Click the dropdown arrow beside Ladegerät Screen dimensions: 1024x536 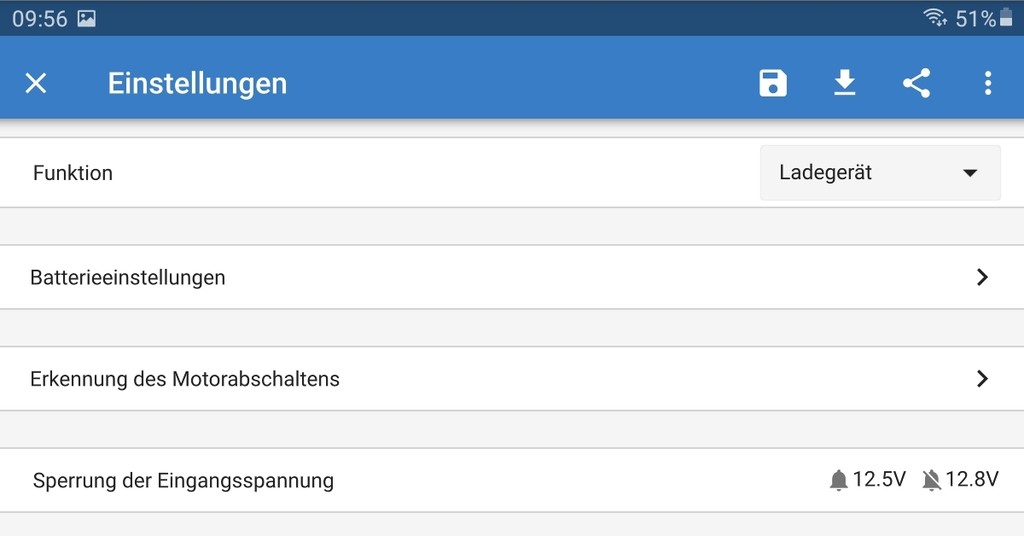click(x=970, y=173)
